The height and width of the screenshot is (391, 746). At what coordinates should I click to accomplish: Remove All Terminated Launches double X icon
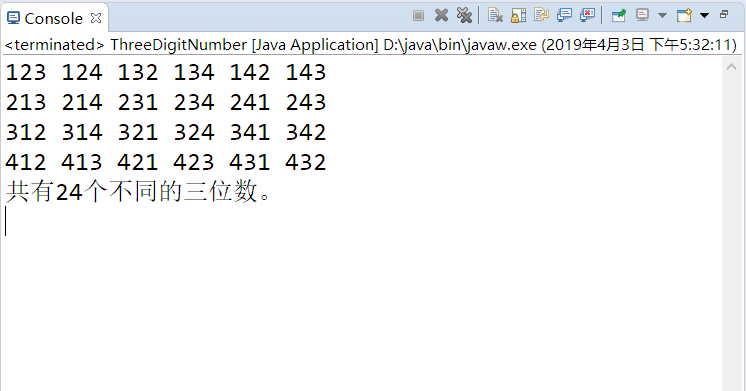point(464,16)
